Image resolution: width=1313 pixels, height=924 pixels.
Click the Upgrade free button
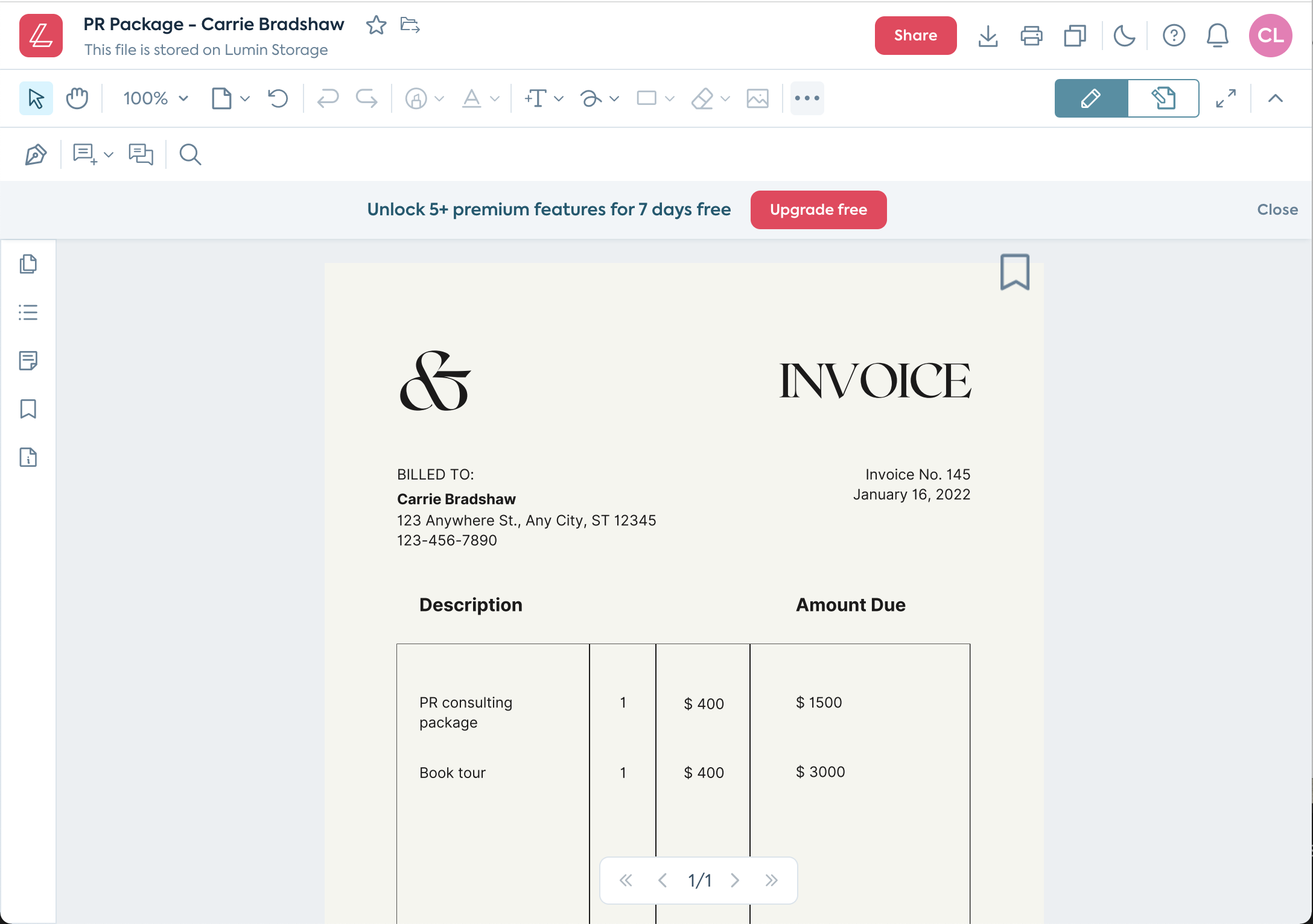point(818,209)
